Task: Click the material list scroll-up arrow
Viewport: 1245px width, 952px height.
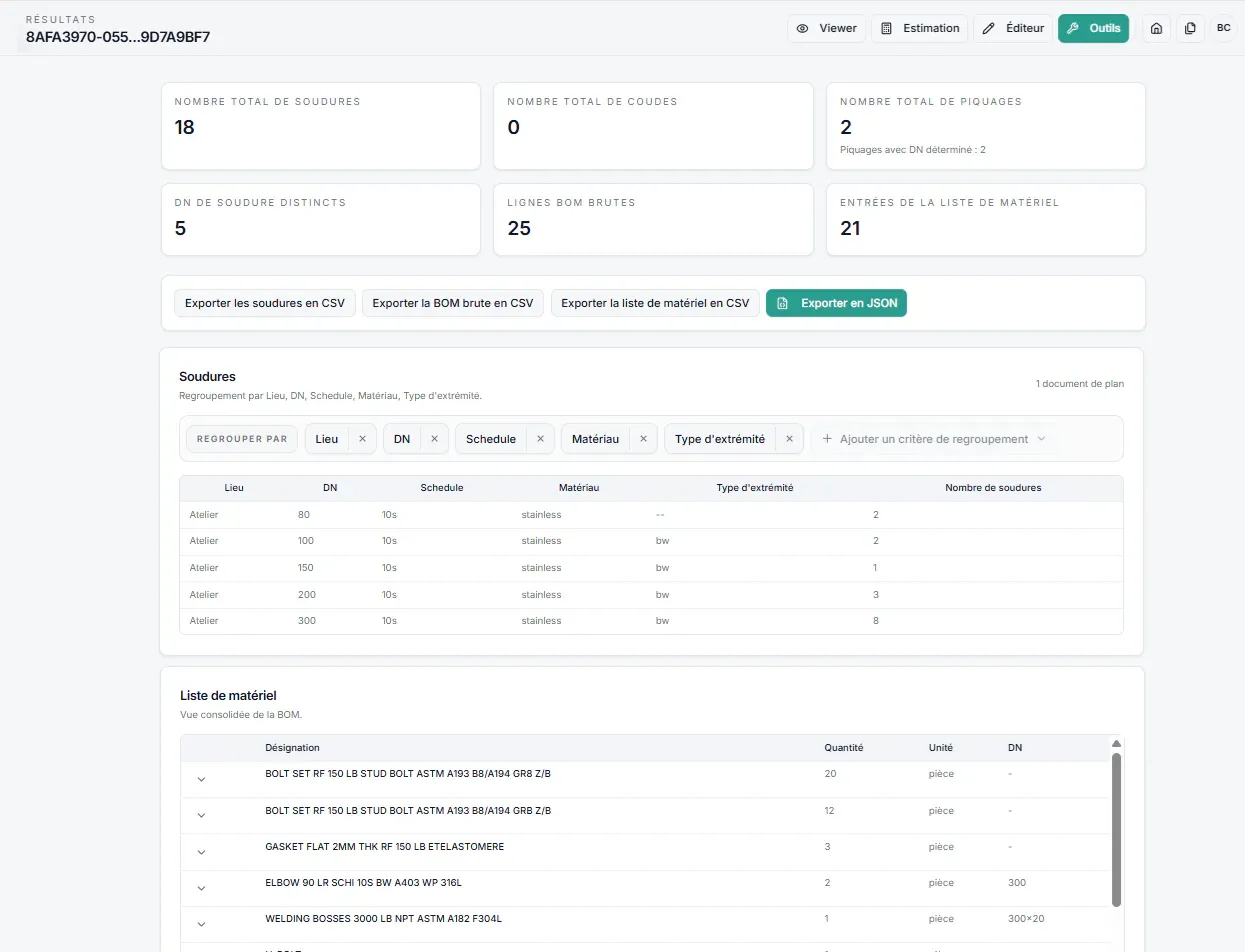Action: click(1116, 744)
